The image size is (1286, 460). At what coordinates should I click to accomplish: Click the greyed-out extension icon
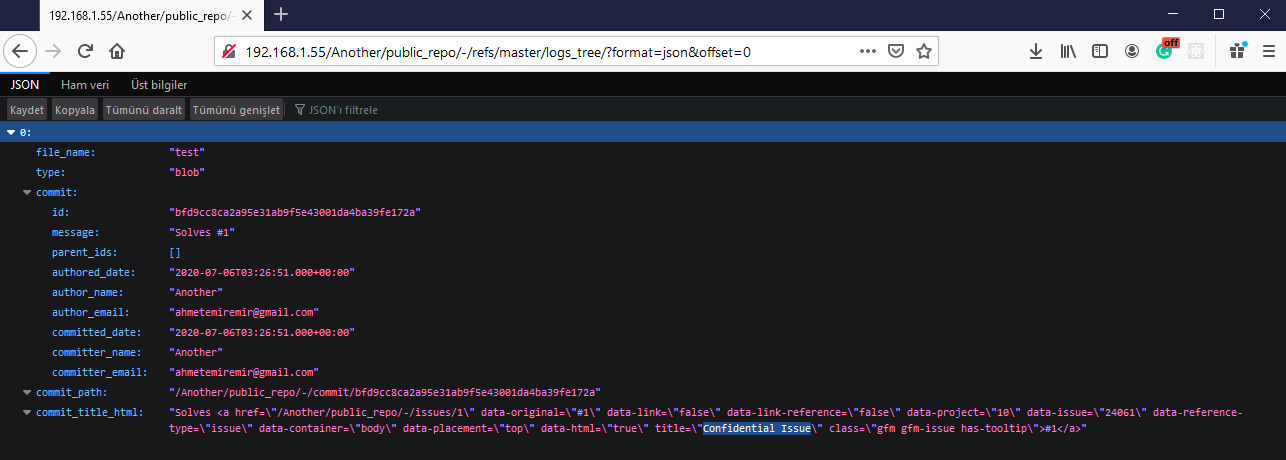click(x=1195, y=51)
